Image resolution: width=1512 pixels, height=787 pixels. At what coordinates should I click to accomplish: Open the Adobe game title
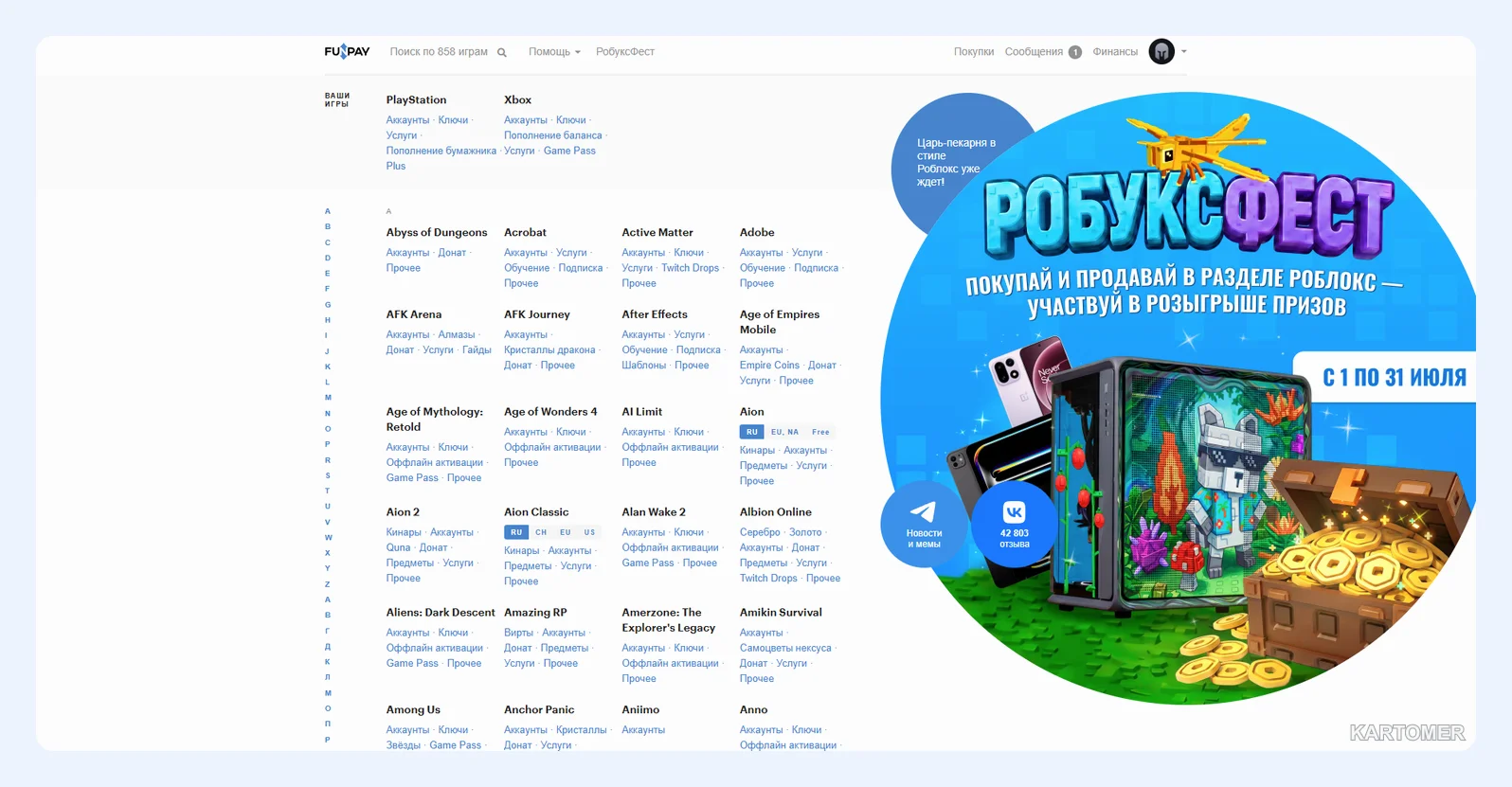click(x=757, y=232)
